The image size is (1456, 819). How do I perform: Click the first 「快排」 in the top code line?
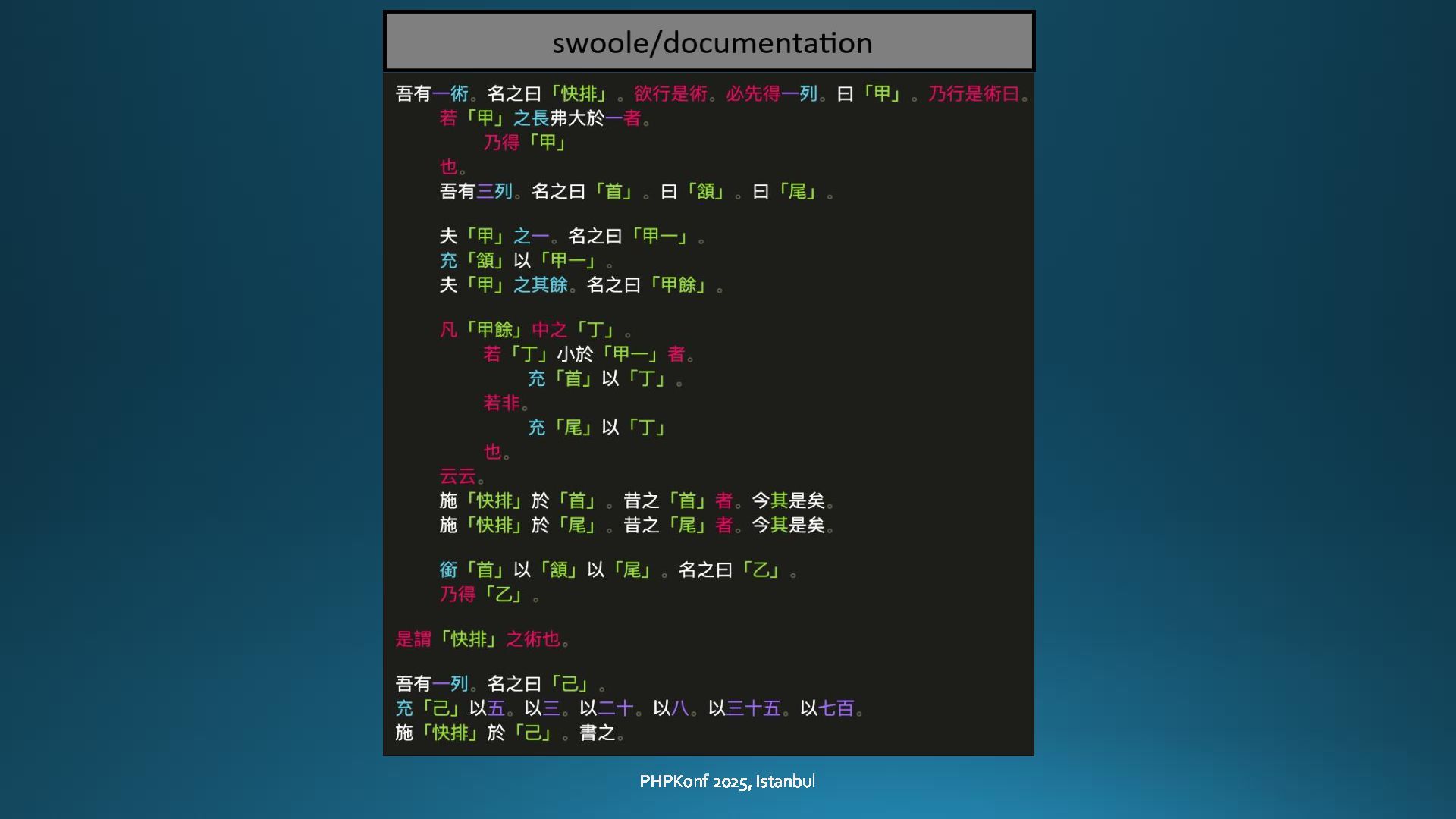click(579, 93)
